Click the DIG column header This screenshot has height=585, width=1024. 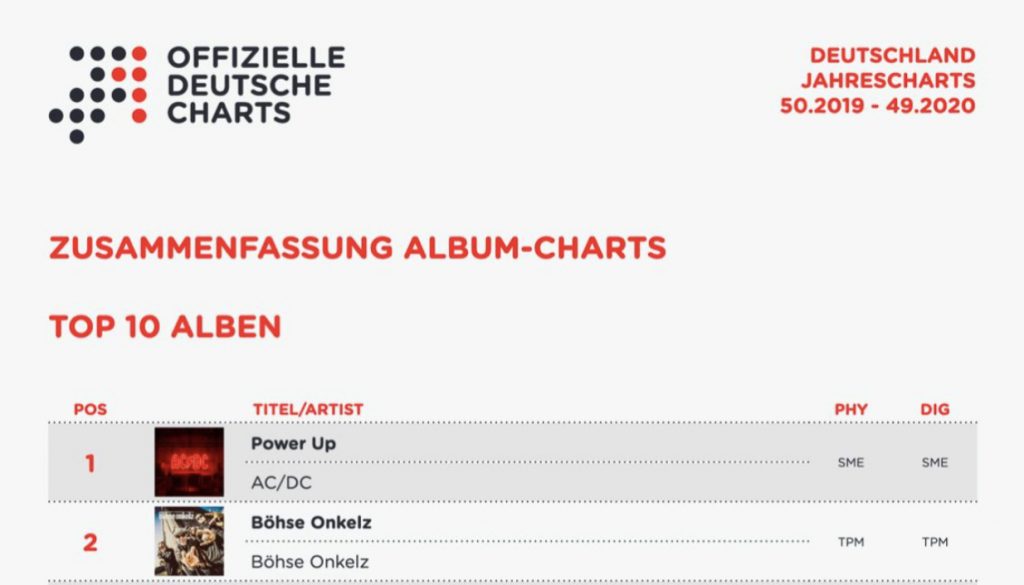pyautogui.click(x=935, y=409)
